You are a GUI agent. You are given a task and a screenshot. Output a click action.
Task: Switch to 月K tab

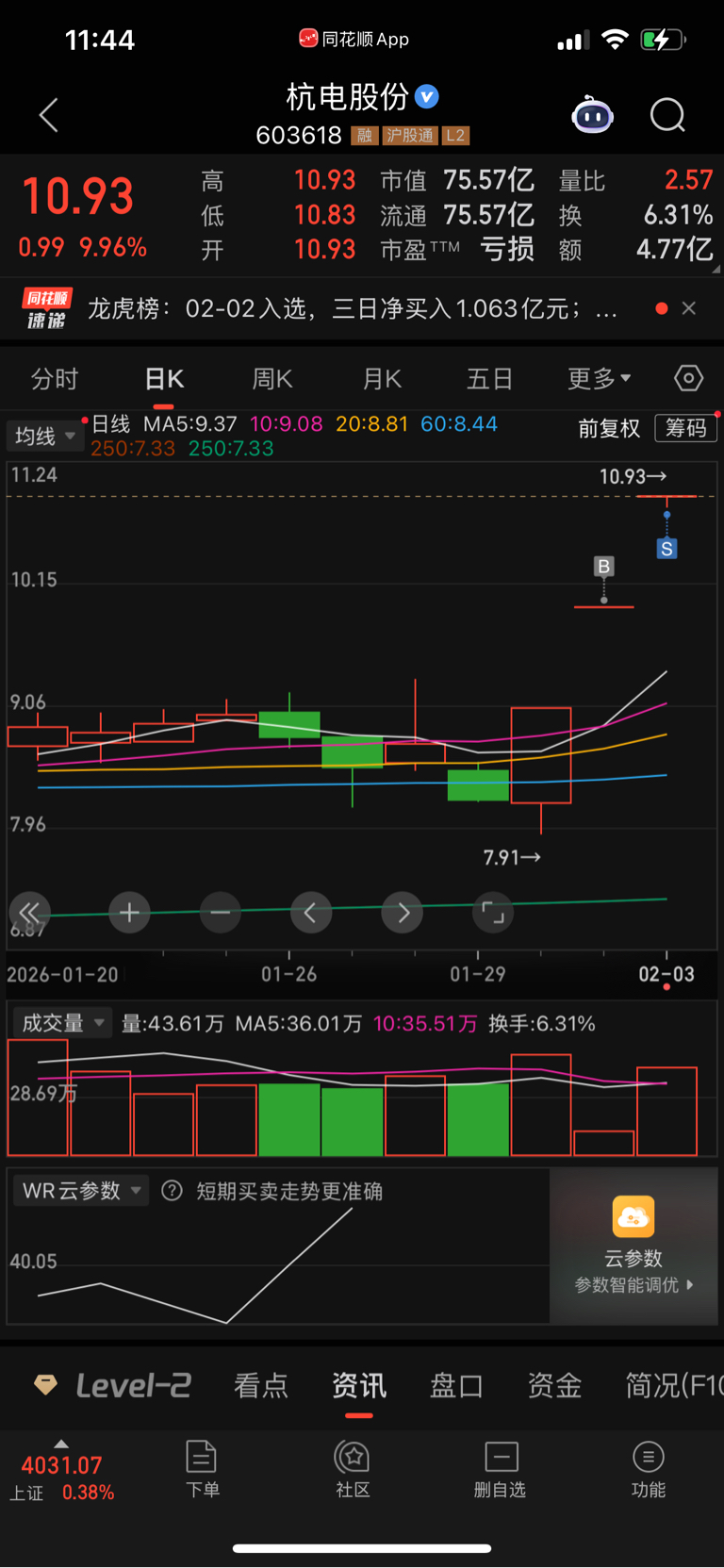pyautogui.click(x=382, y=378)
